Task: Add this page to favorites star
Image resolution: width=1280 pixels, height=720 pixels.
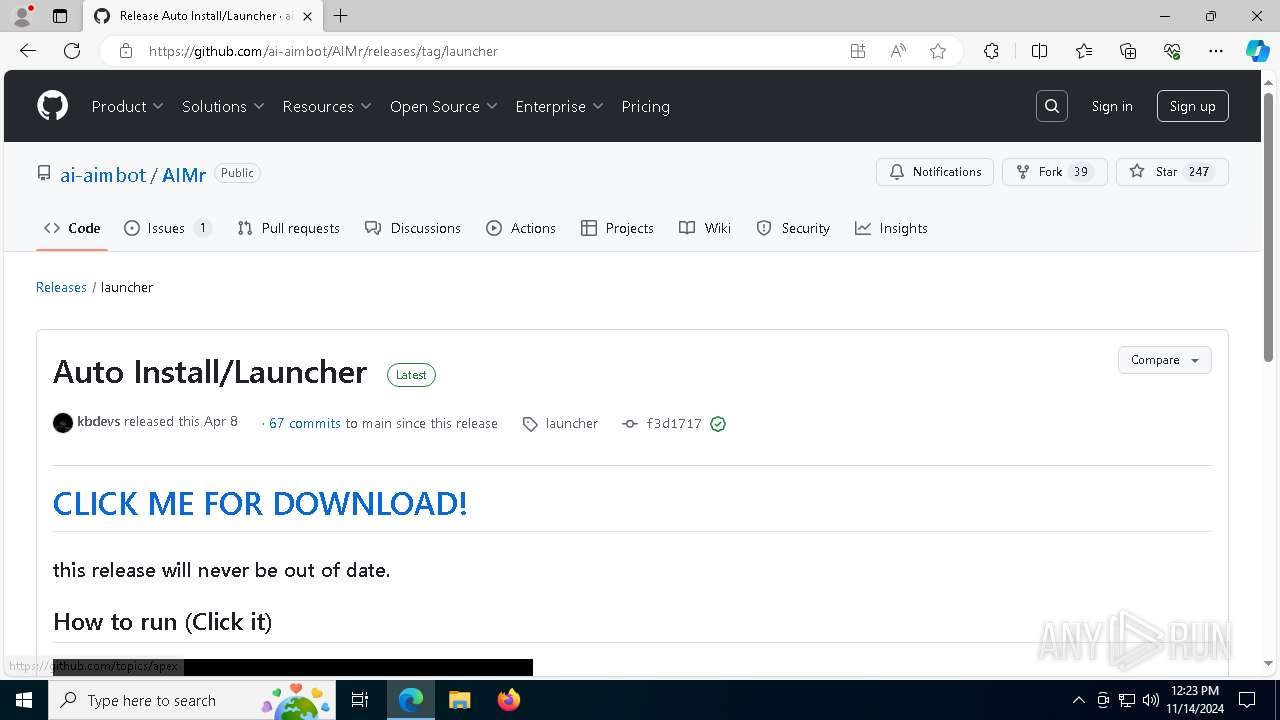Action: click(938, 51)
